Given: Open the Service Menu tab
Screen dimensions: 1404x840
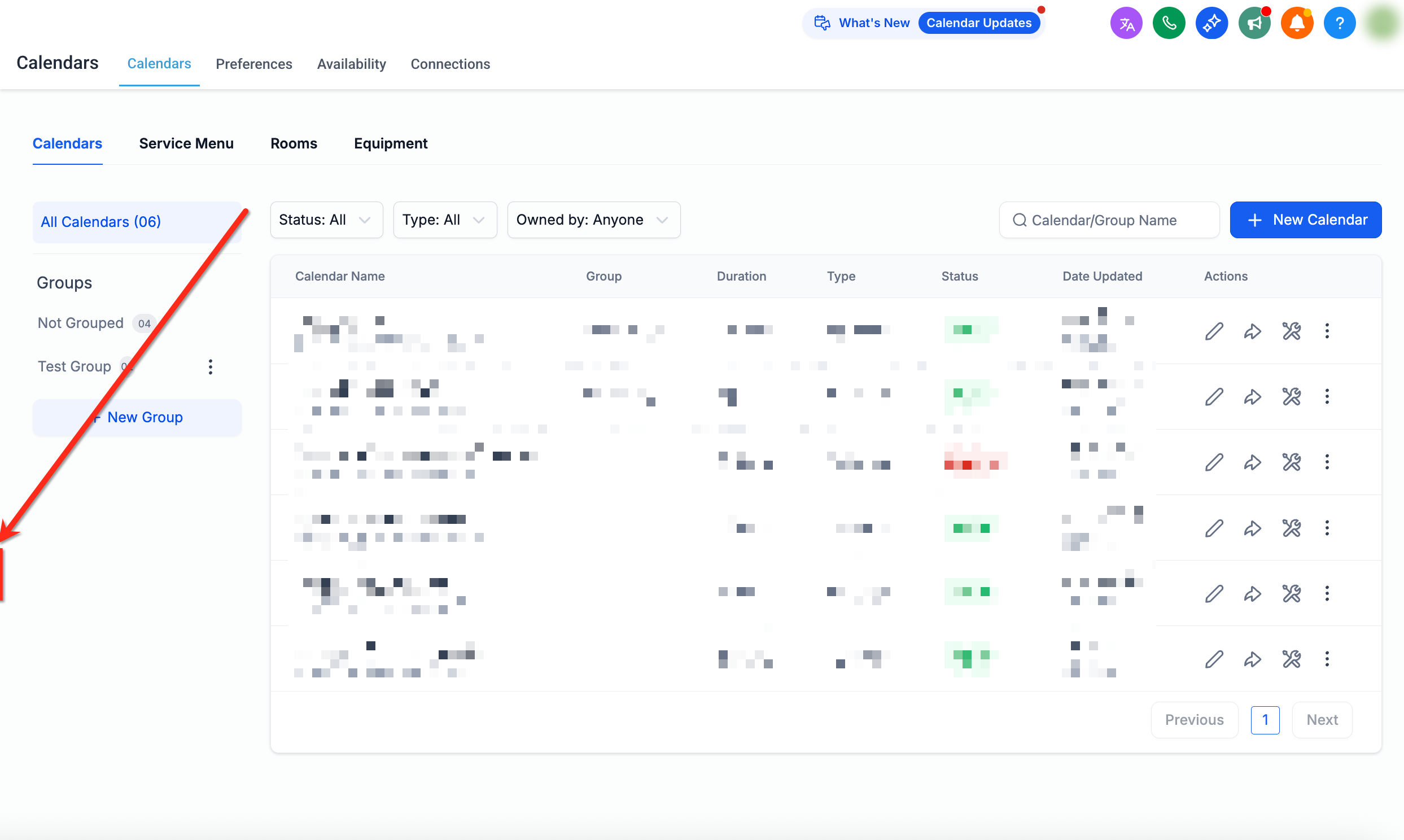Looking at the screenshot, I should [186, 143].
